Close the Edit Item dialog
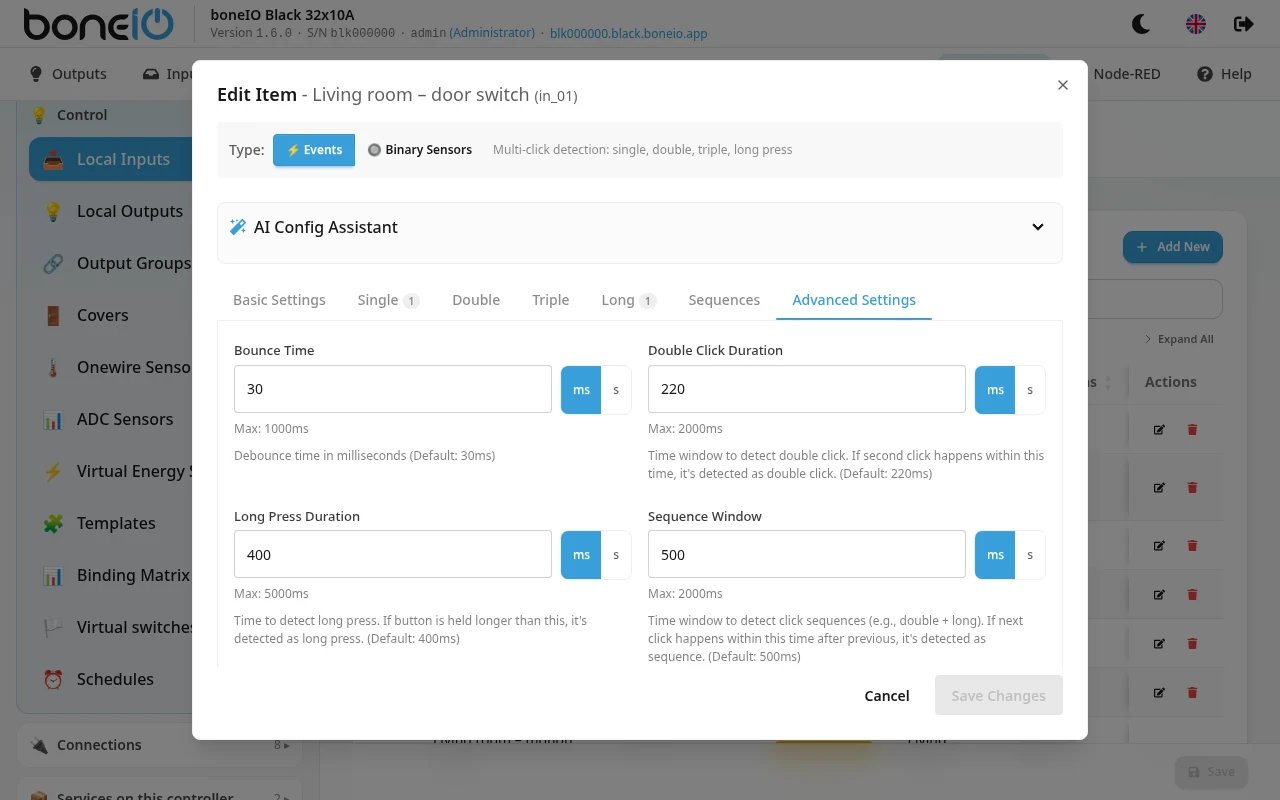This screenshot has width=1280, height=800. [x=1063, y=85]
